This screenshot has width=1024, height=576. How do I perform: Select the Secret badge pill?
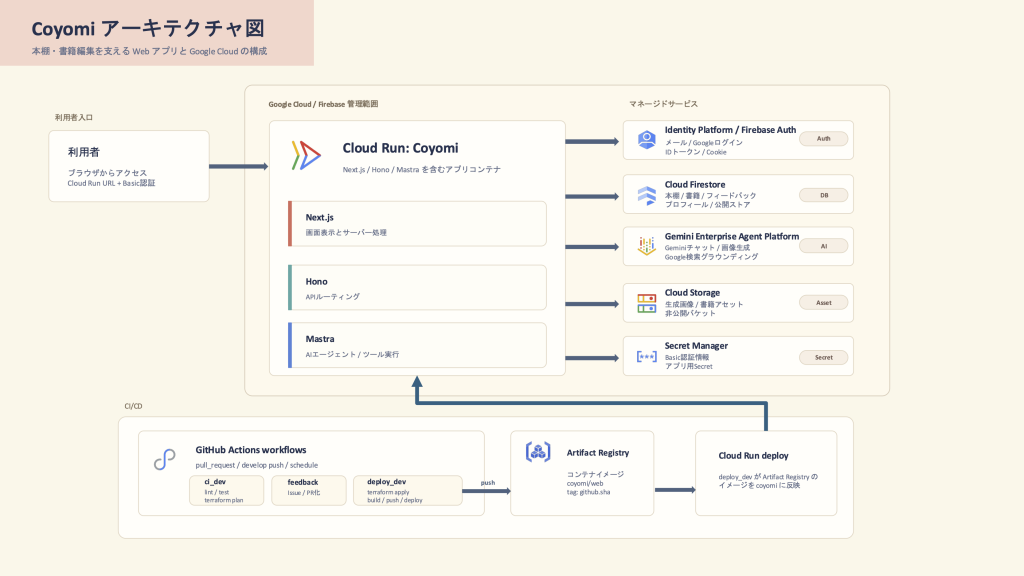(x=824, y=357)
